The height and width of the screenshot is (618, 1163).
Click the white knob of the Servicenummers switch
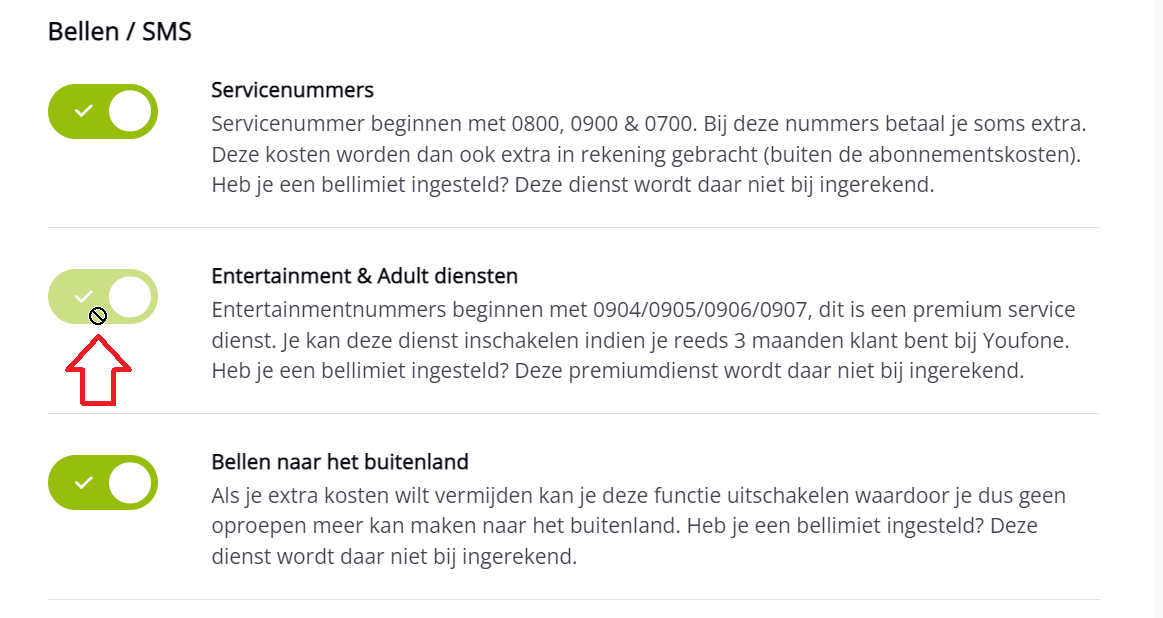tap(130, 111)
